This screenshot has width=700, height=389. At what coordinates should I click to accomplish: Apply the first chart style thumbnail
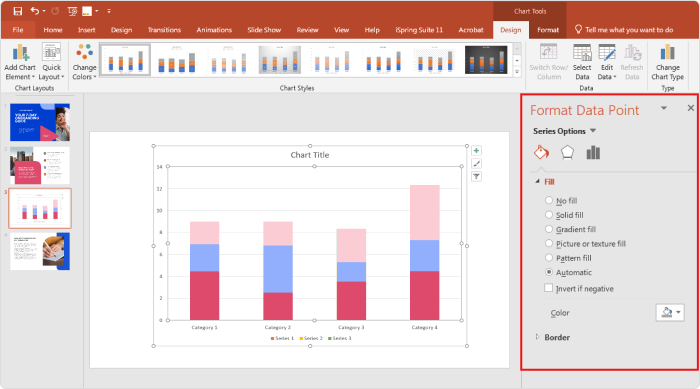(x=125, y=59)
